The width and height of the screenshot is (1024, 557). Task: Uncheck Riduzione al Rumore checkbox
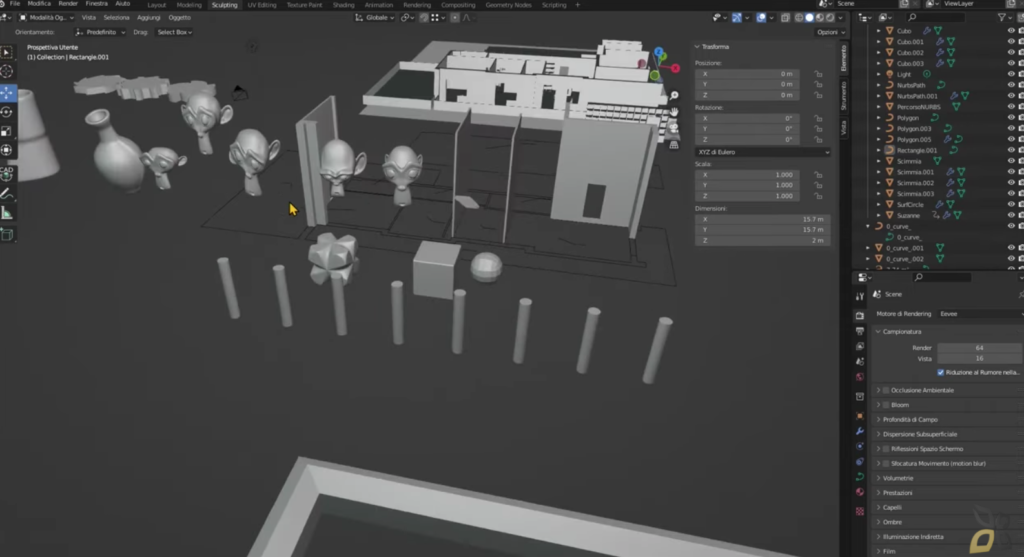(x=941, y=372)
